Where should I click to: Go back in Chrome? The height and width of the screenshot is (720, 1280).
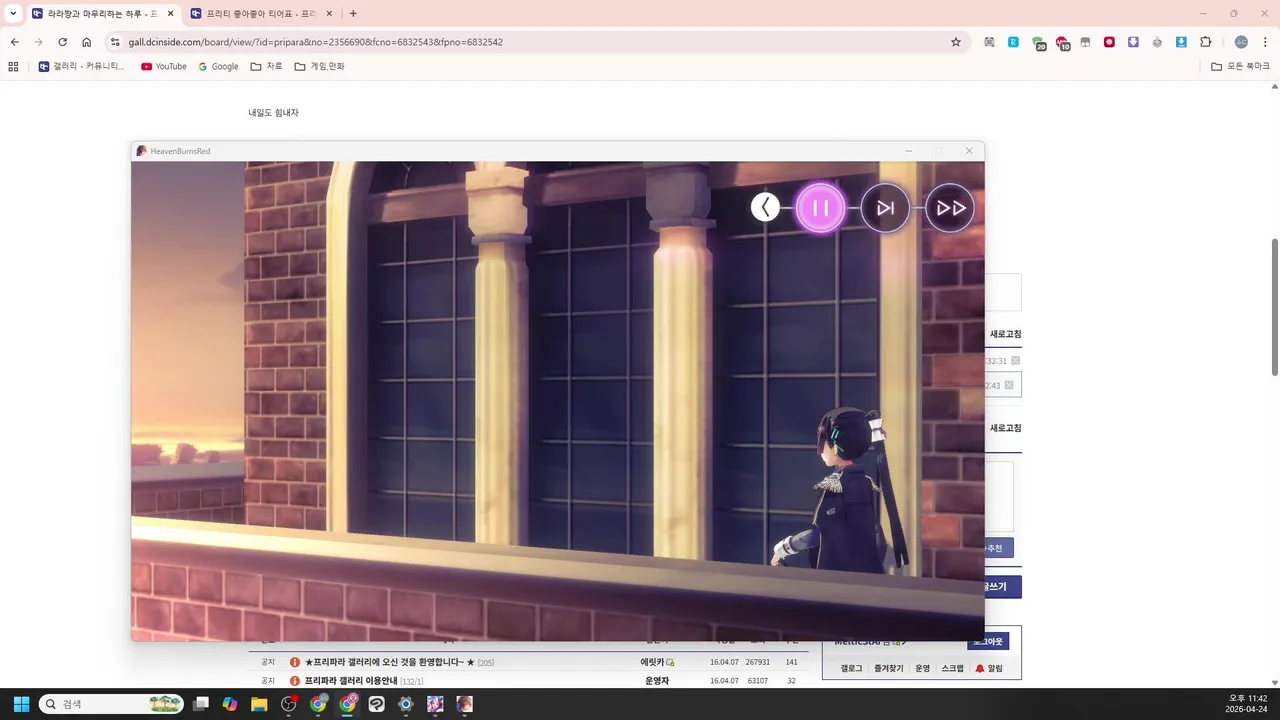click(15, 42)
